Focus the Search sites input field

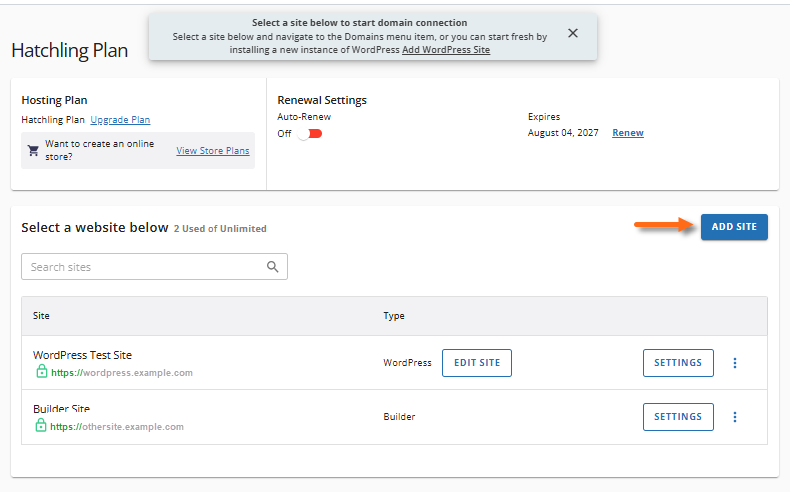point(145,267)
